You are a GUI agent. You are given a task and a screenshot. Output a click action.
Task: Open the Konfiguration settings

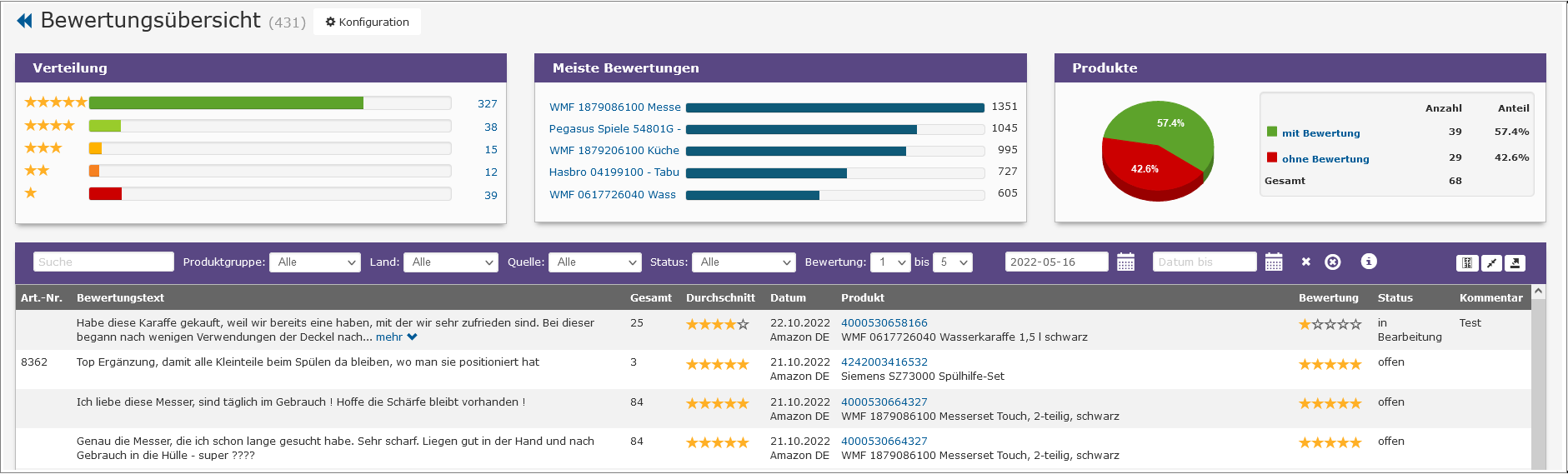[x=367, y=22]
